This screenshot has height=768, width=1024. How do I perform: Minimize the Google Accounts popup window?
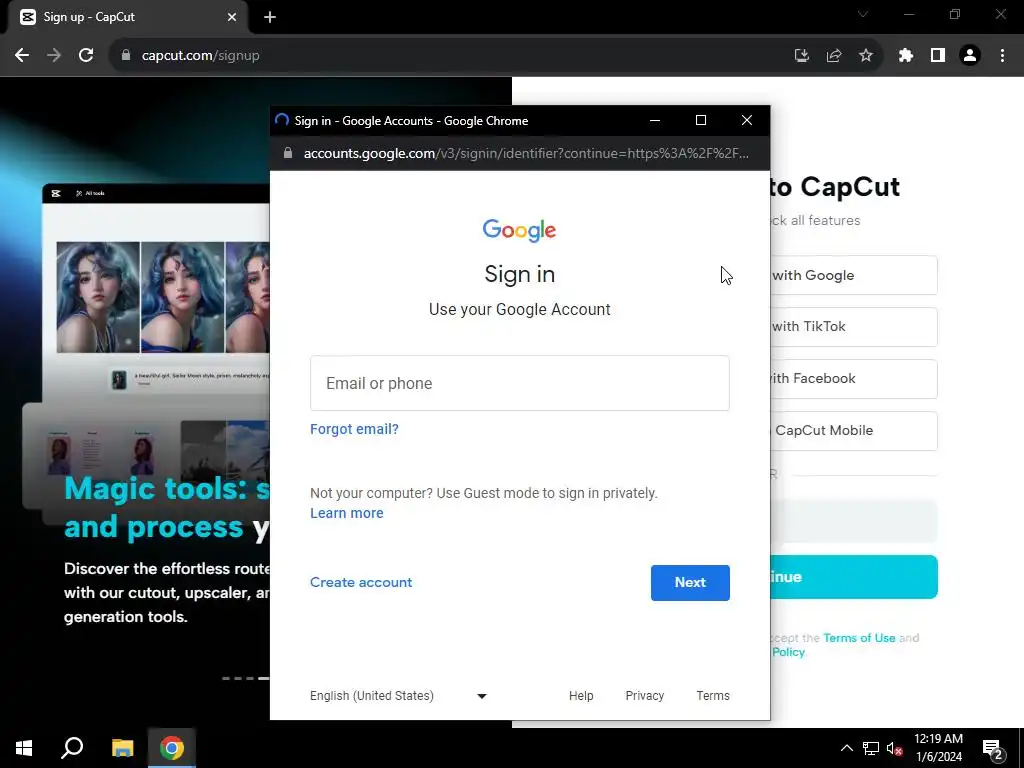tap(655, 120)
